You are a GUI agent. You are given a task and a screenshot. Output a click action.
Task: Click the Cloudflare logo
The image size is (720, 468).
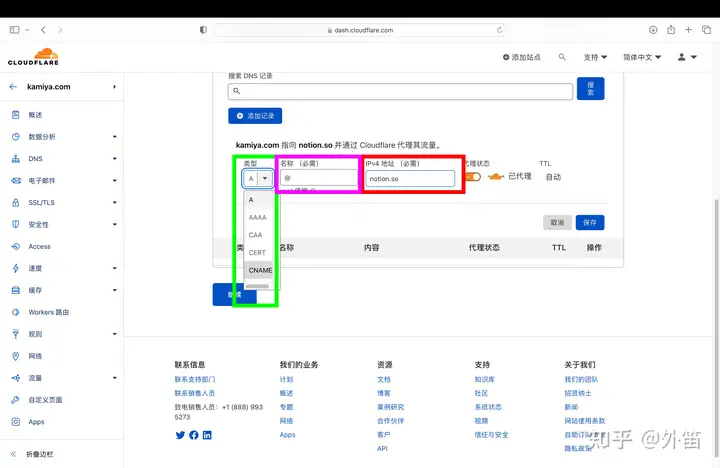[x=33, y=56]
